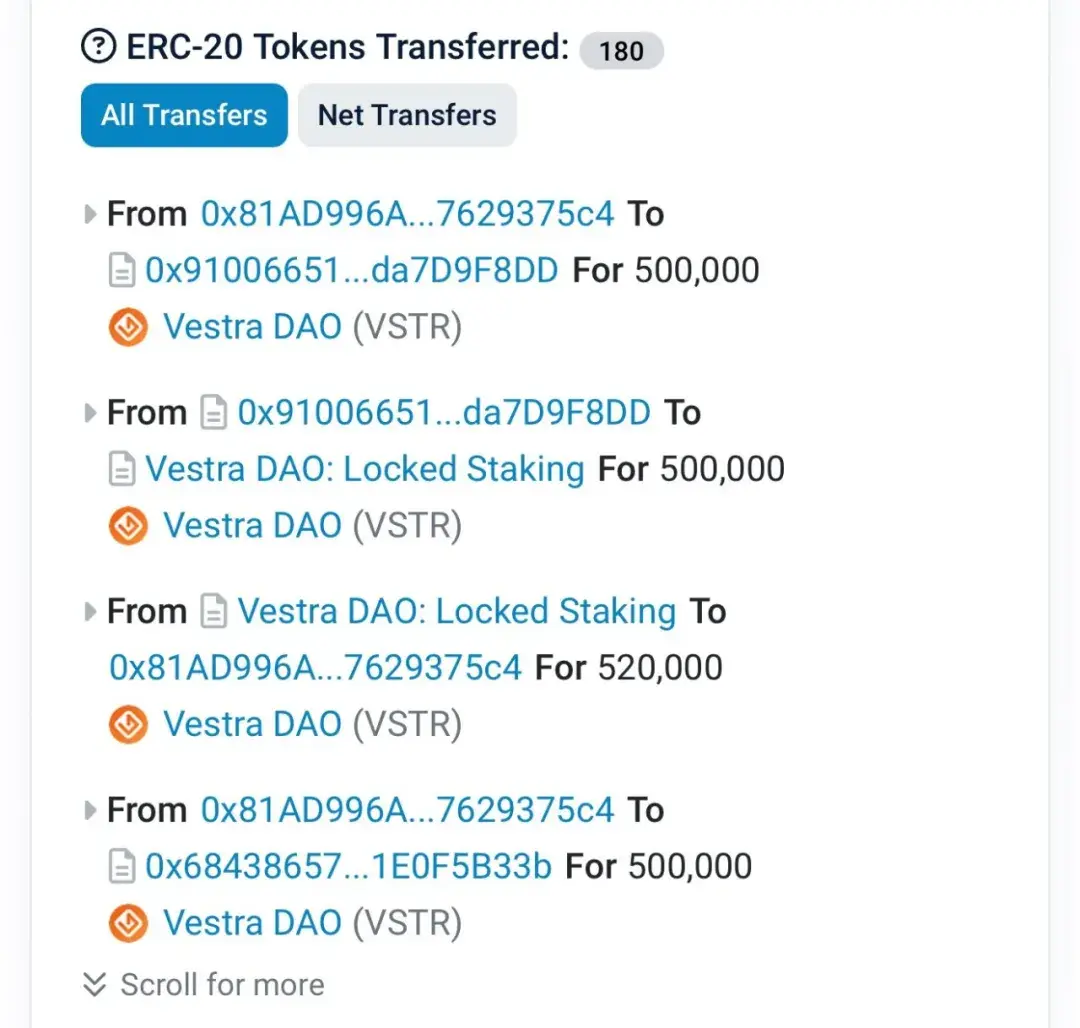The height and width of the screenshot is (1028, 1080).
Task: Click VSTR token logo in third transfer
Action: coord(128,725)
